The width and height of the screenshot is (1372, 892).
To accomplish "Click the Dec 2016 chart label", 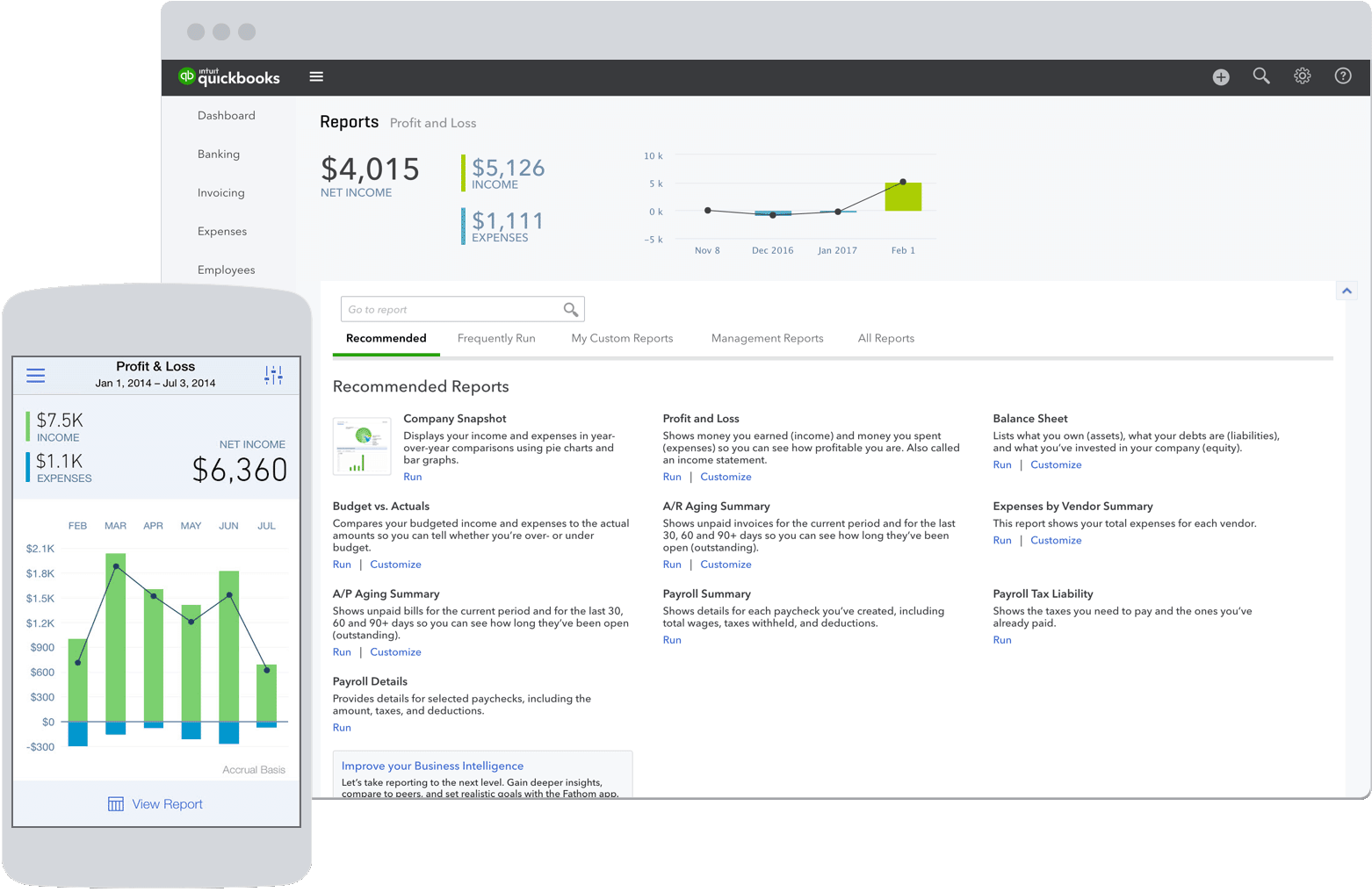I will (x=772, y=250).
